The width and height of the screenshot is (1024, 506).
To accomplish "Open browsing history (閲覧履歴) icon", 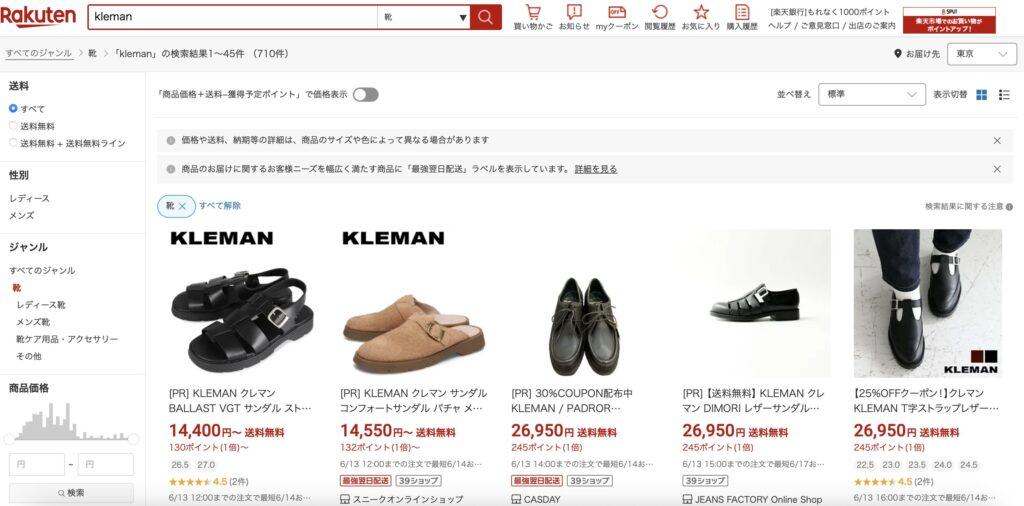I will tap(660, 12).
